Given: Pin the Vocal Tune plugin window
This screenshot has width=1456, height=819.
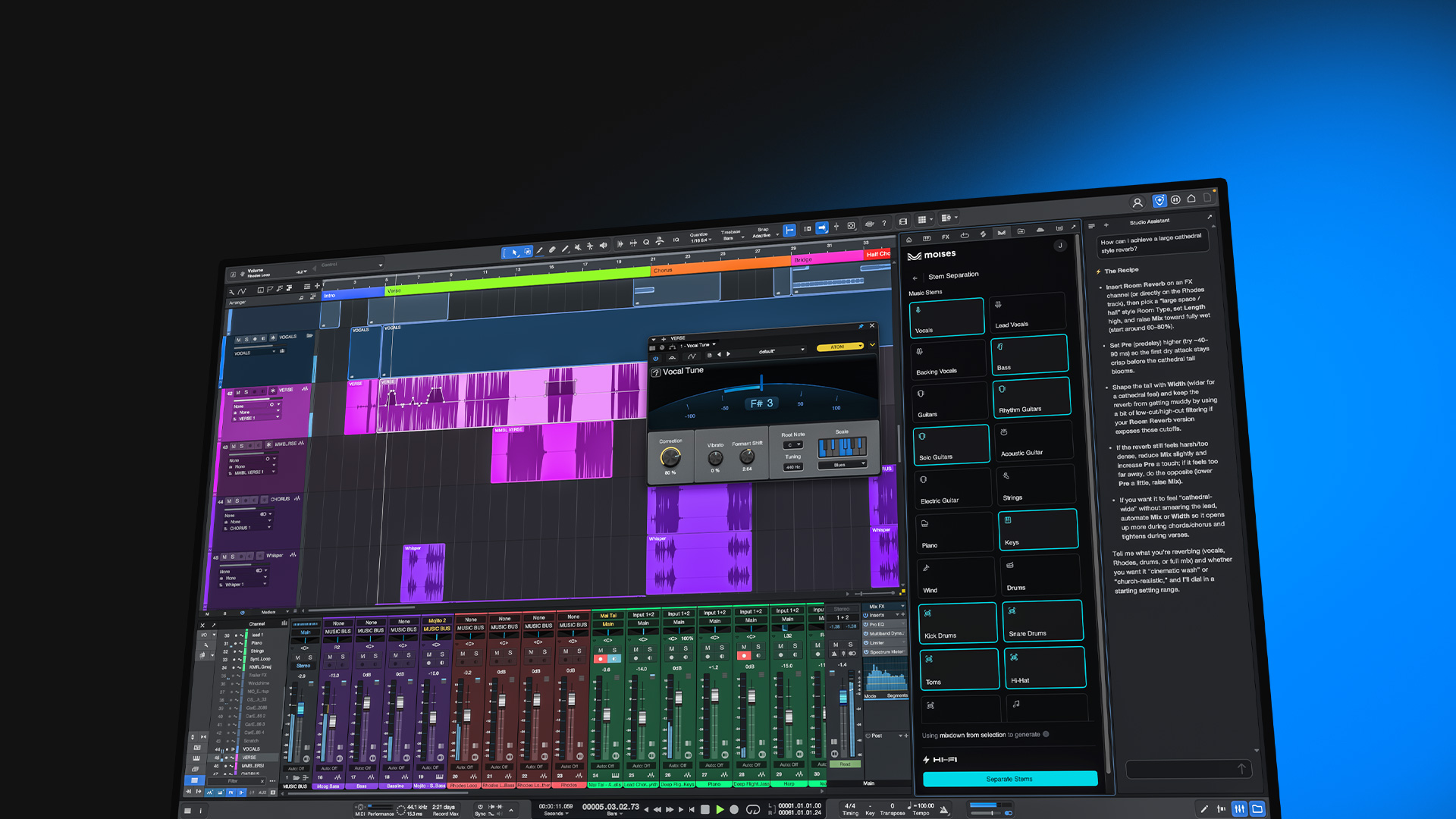Looking at the screenshot, I should pos(861,327).
